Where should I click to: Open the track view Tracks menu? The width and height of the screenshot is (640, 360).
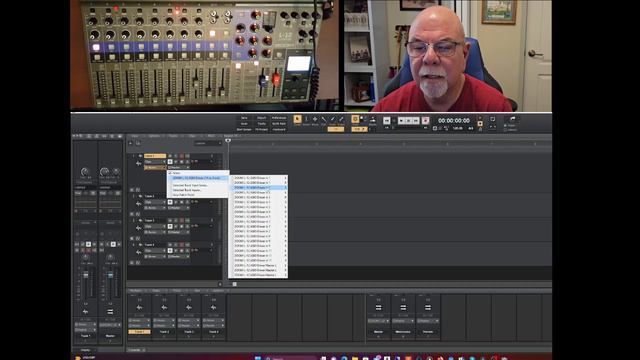click(x=173, y=136)
